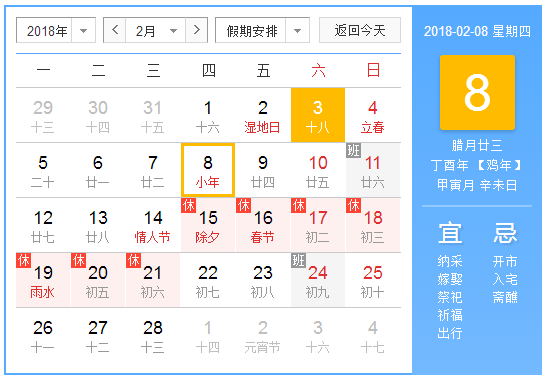Select holiday February 21 初六
The height and width of the screenshot is (376, 547).
153,280
